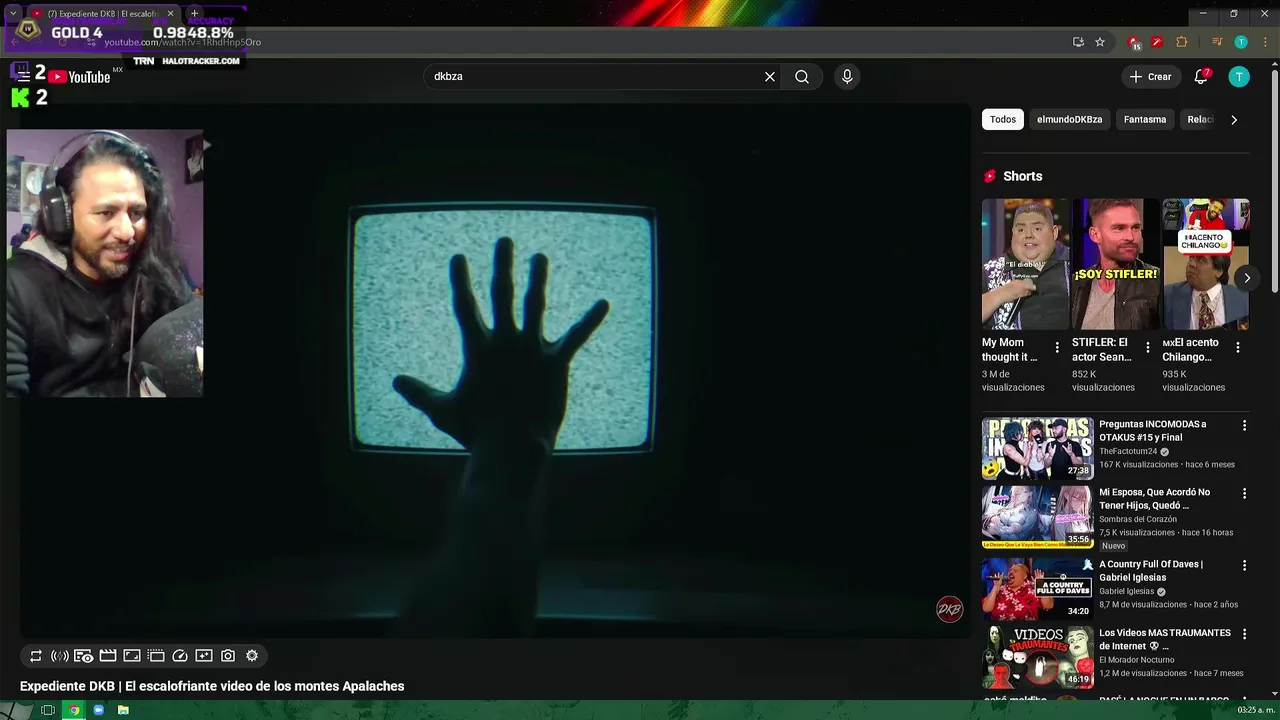Click the expand-view rectangle icon under video
1280x720 pixels.
[132, 656]
